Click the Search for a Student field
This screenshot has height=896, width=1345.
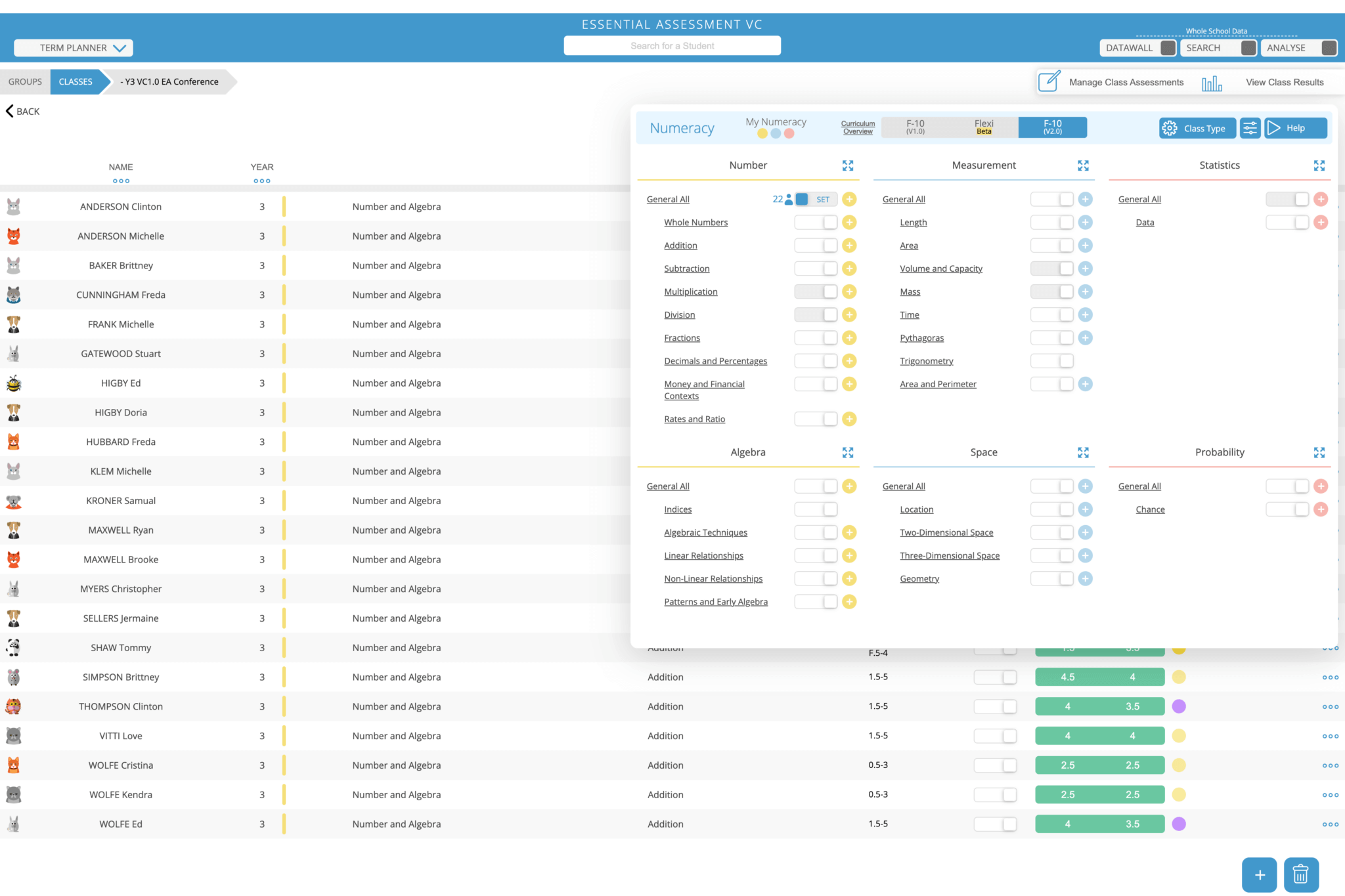(672, 46)
